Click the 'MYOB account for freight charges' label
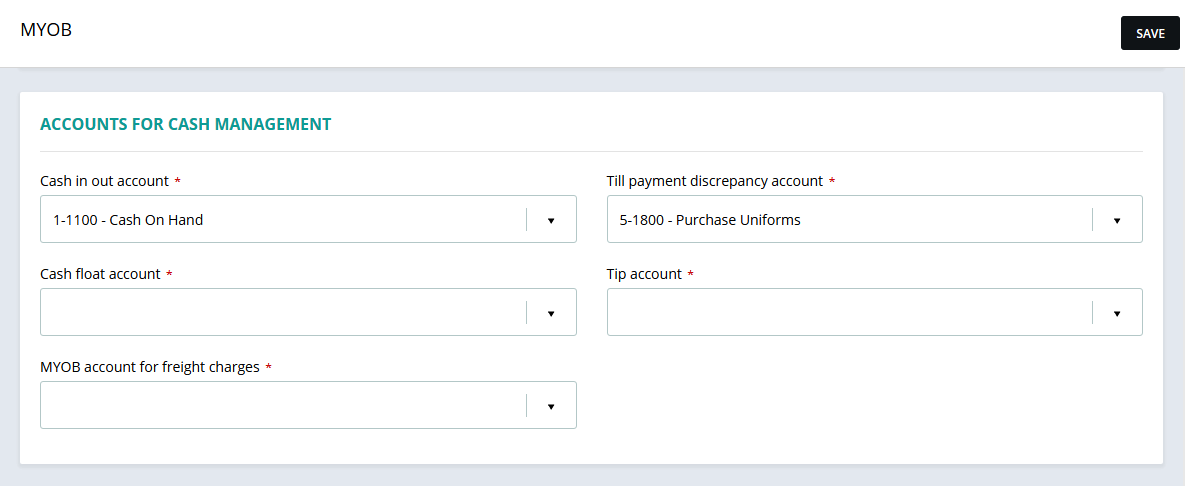This screenshot has width=1185, height=486. tap(149, 367)
